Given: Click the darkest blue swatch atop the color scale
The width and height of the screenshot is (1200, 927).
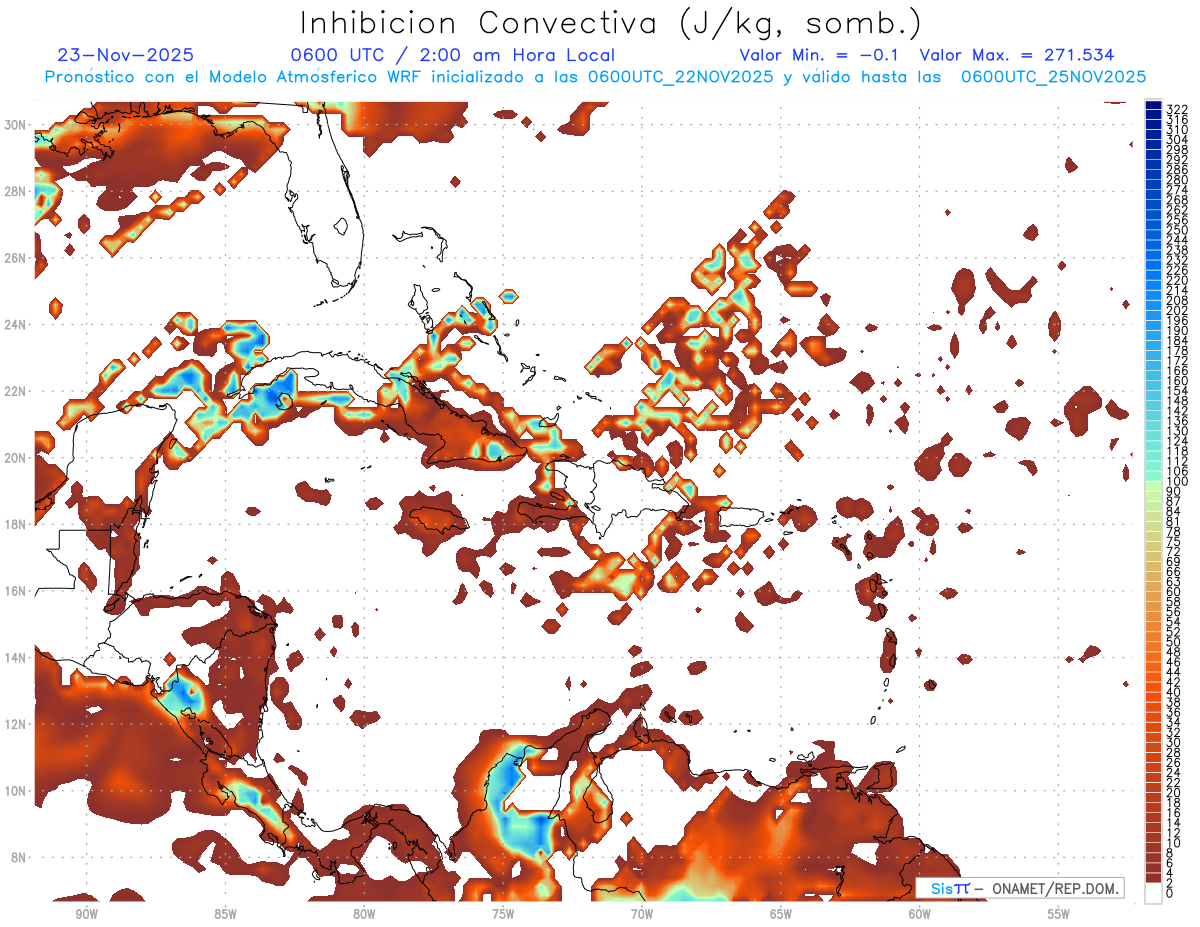Looking at the screenshot, I should (1153, 106).
